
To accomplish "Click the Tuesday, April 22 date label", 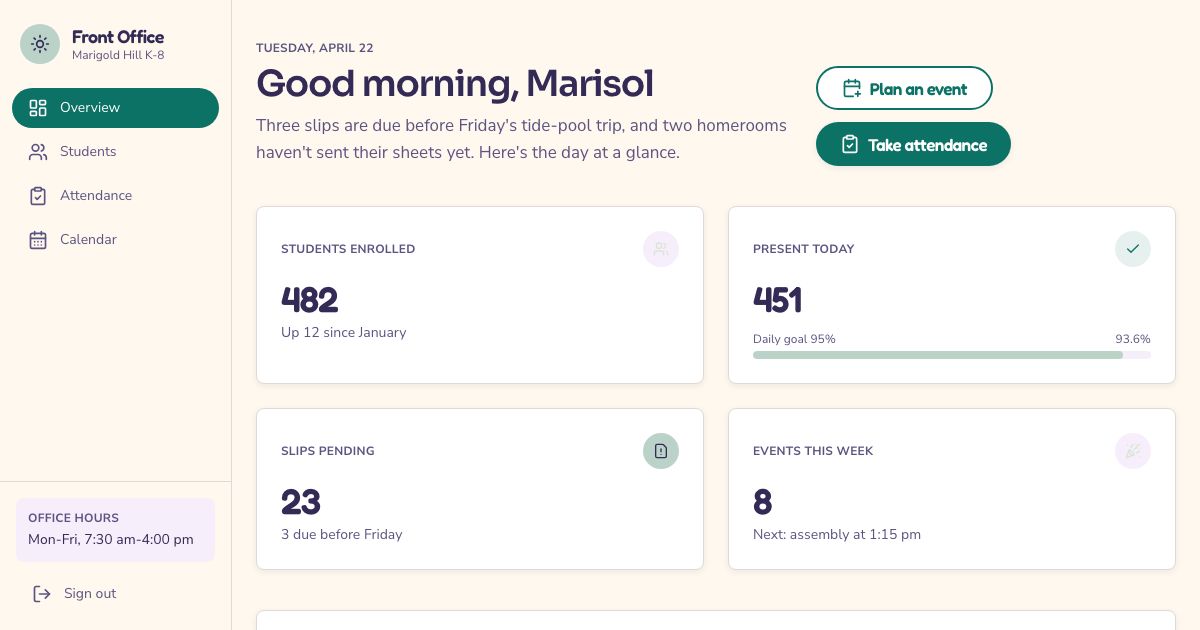I will pyautogui.click(x=315, y=48).
